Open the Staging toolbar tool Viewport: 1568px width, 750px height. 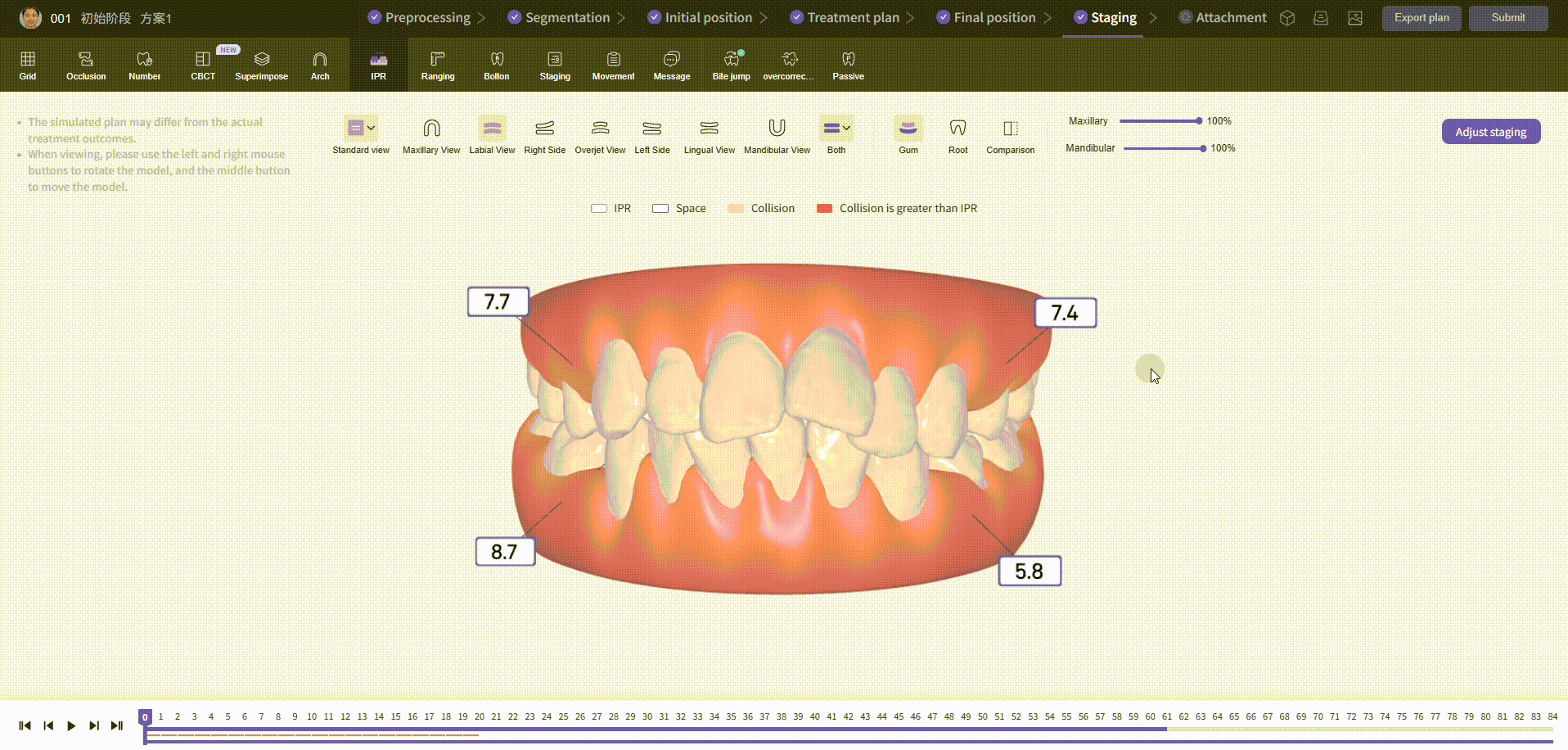pos(555,66)
